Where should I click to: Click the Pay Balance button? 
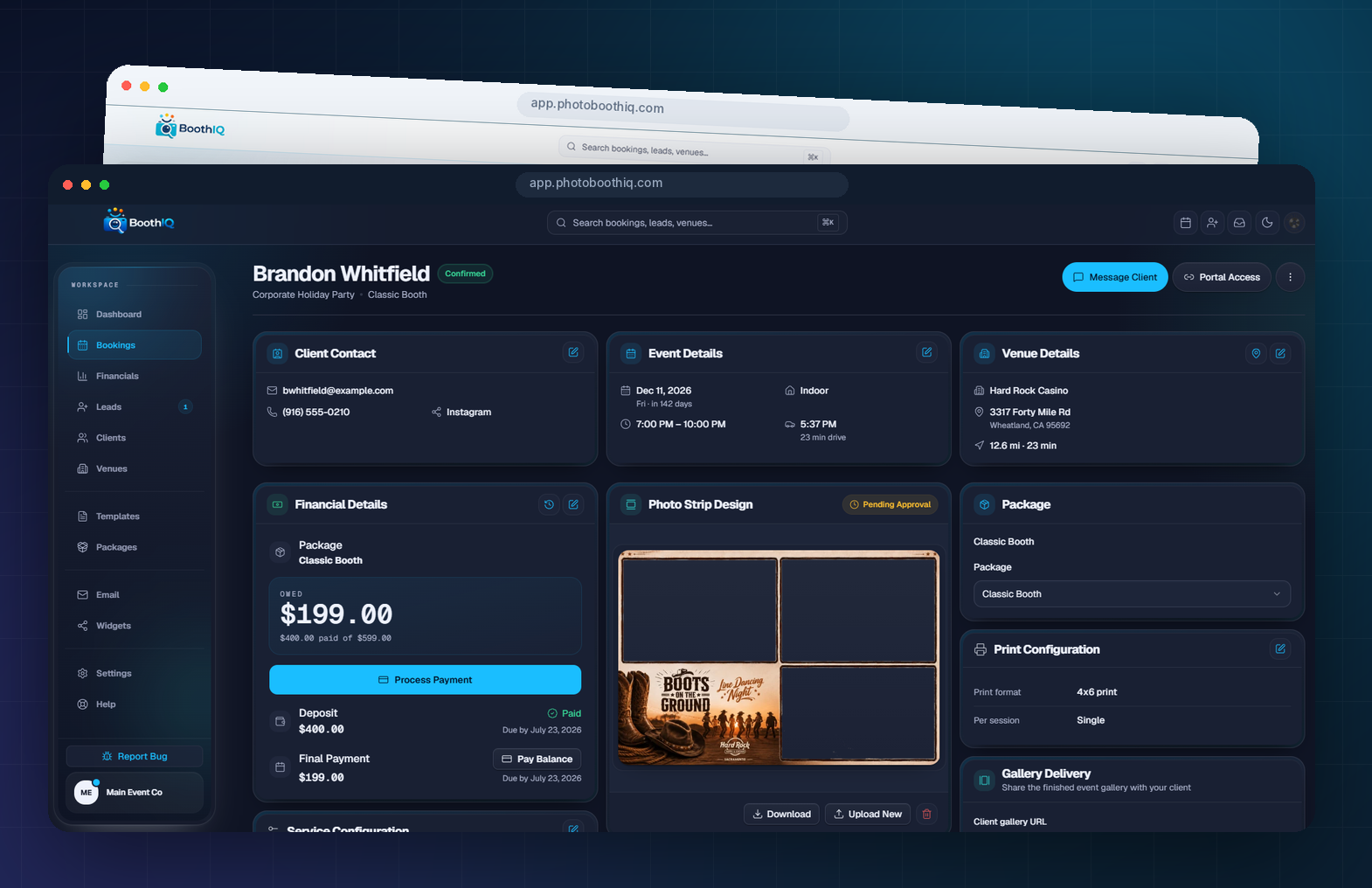click(x=537, y=759)
